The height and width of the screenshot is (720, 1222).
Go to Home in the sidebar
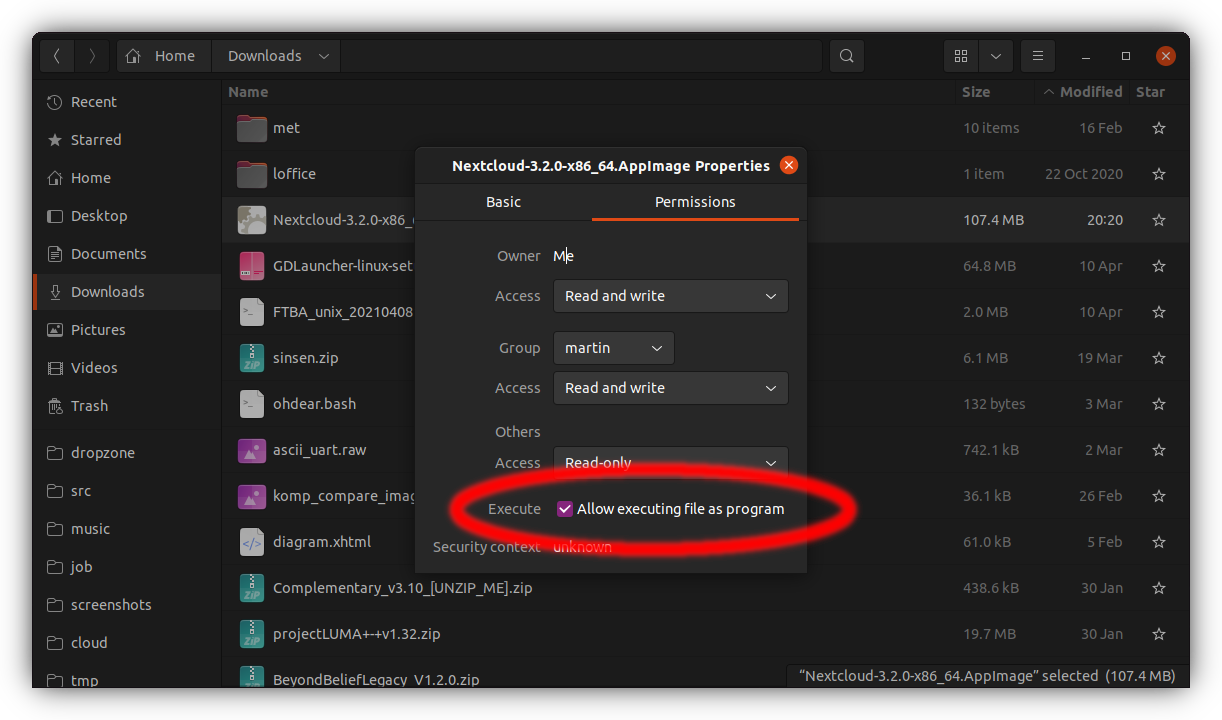(127, 178)
